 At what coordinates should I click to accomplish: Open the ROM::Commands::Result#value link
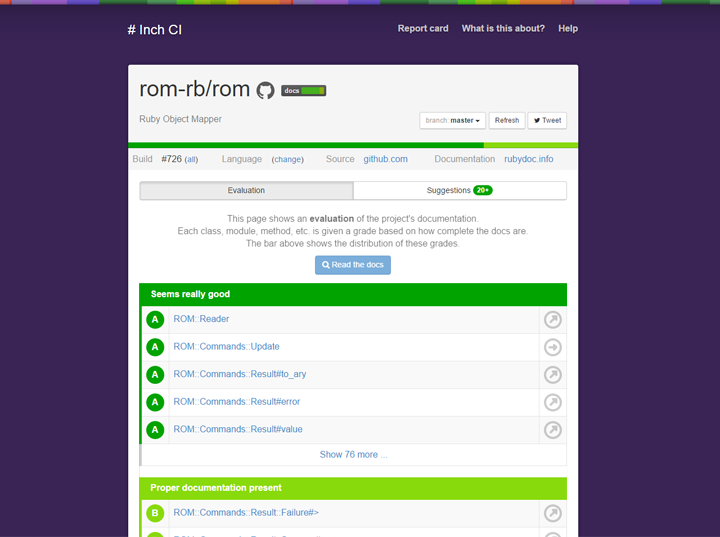238,429
